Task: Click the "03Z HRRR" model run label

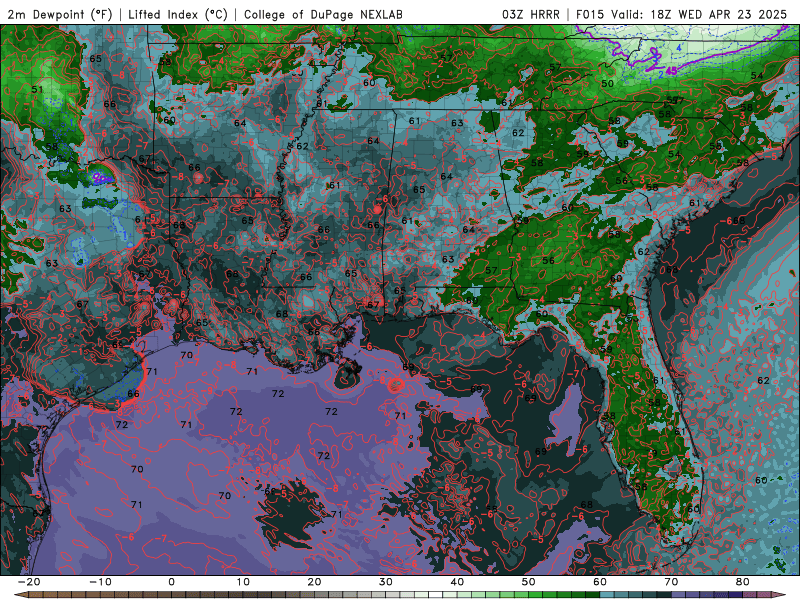Action: pyautogui.click(x=531, y=15)
